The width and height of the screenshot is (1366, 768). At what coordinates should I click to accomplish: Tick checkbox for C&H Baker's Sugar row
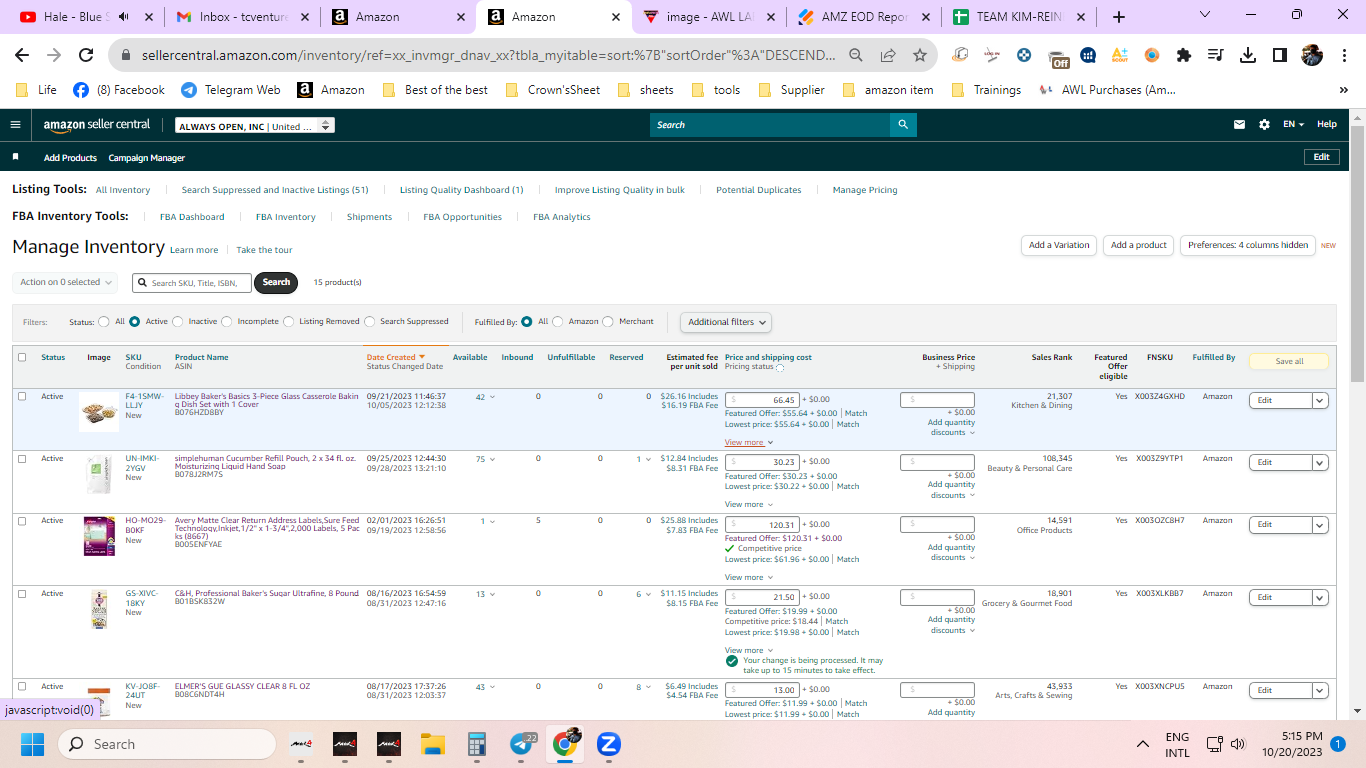coord(22,593)
